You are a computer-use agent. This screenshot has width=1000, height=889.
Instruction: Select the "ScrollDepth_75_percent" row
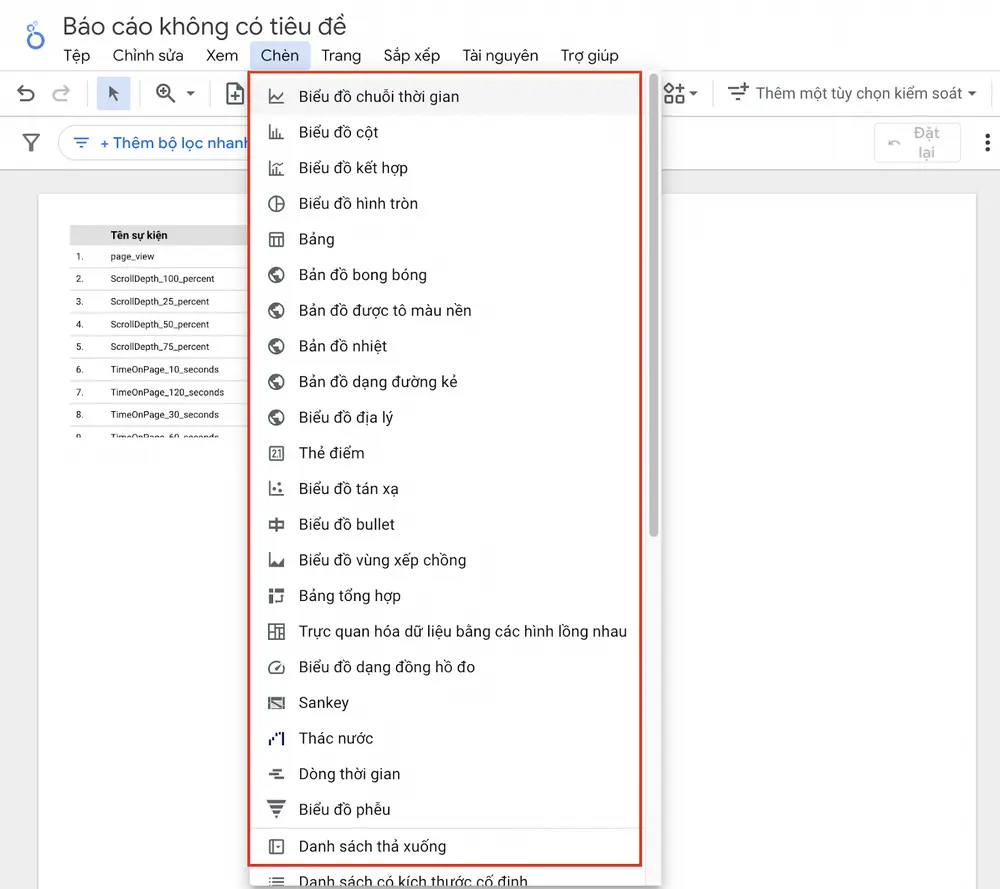click(x=158, y=347)
